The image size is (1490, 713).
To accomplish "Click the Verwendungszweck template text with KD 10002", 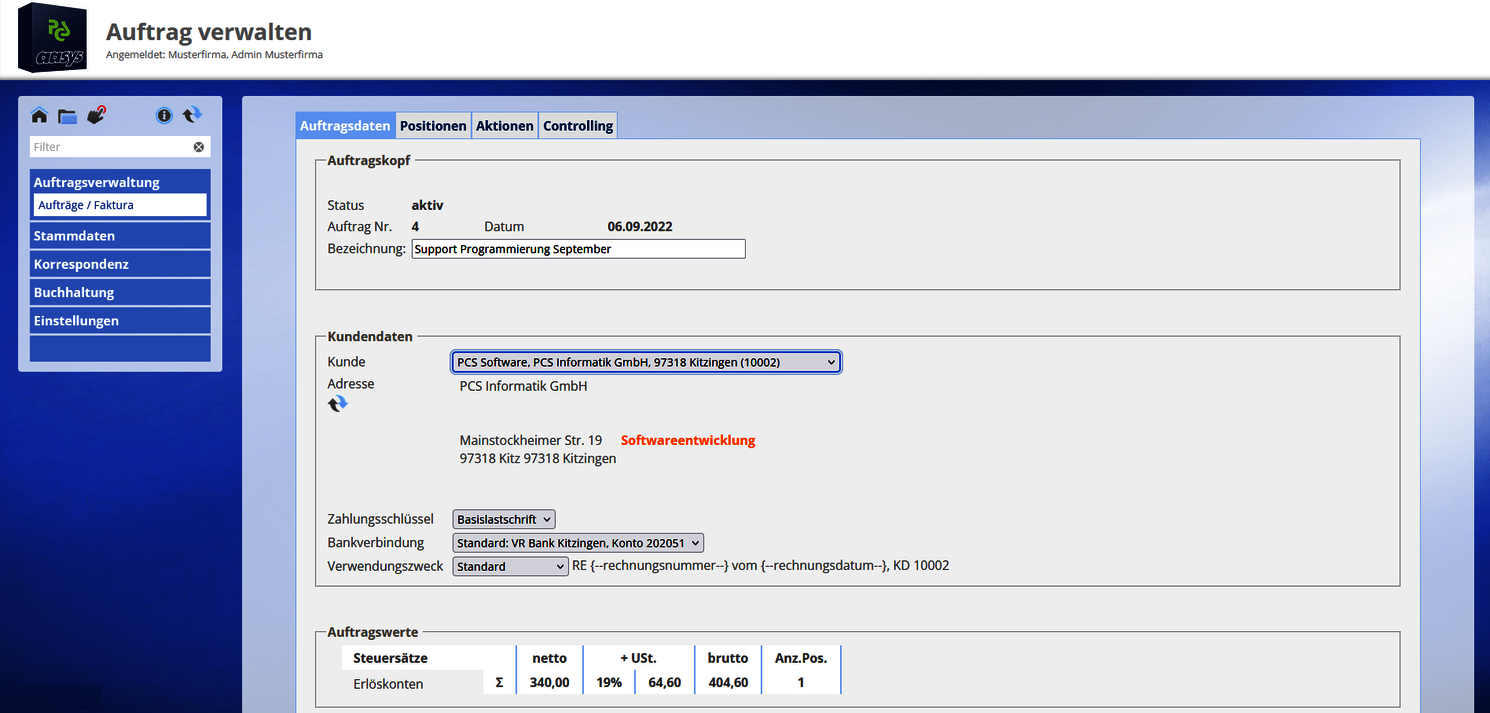I will tap(760, 566).
